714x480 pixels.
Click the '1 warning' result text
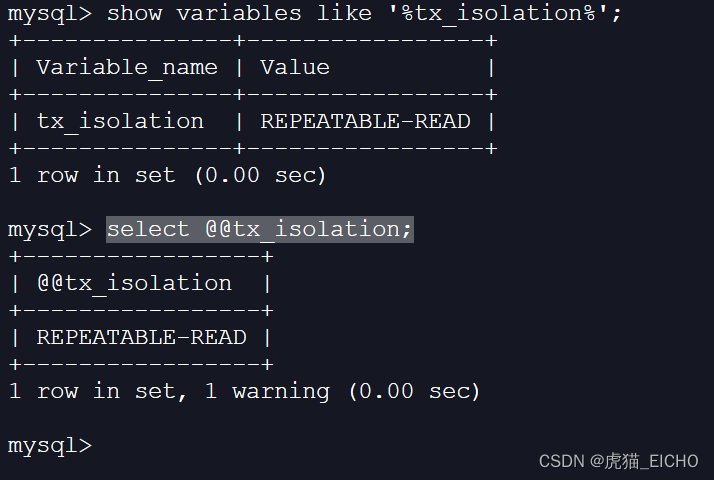click(267, 392)
